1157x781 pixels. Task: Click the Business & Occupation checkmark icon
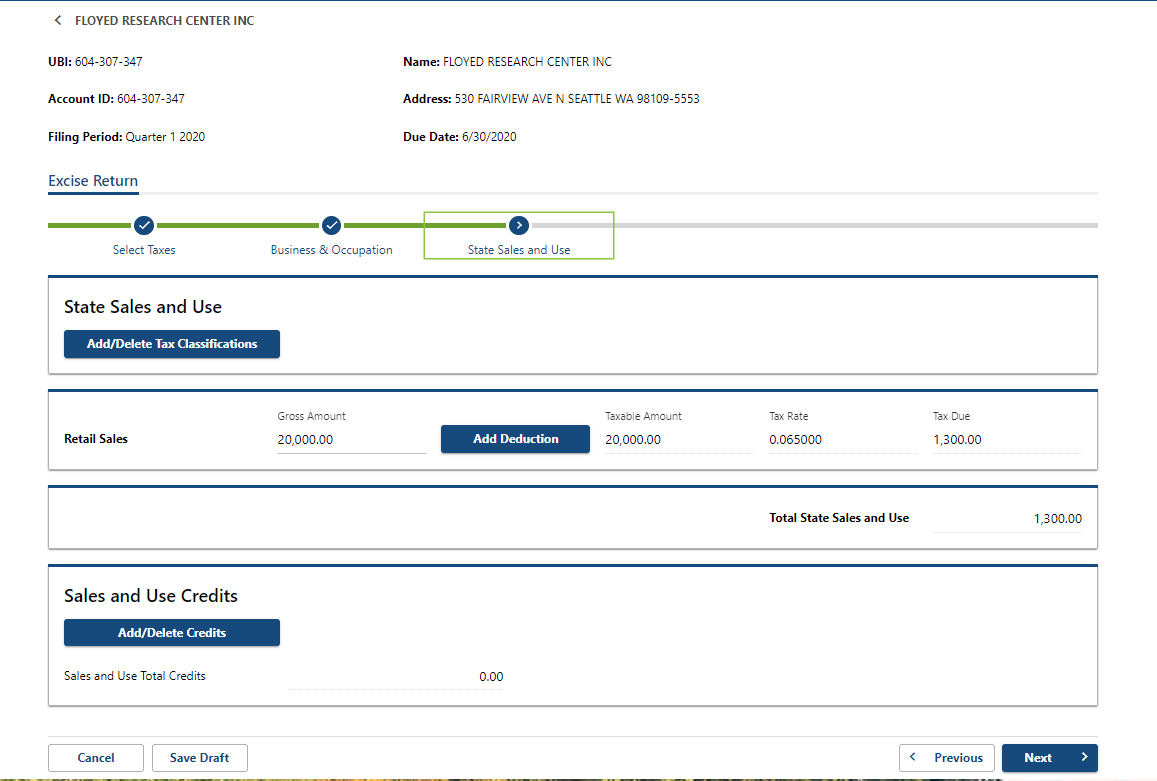pyautogui.click(x=331, y=225)
